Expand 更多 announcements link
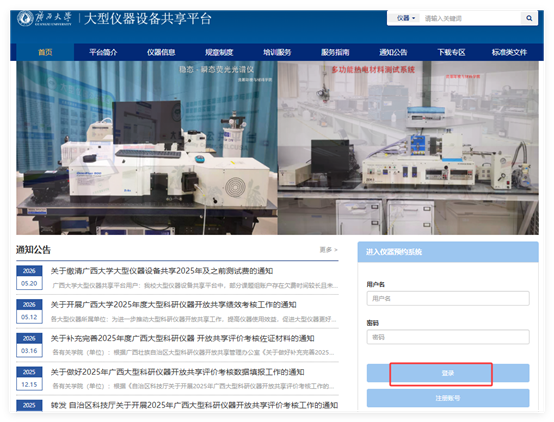The height and width of the screenshot is (422, 554). (x=329, y=250)
